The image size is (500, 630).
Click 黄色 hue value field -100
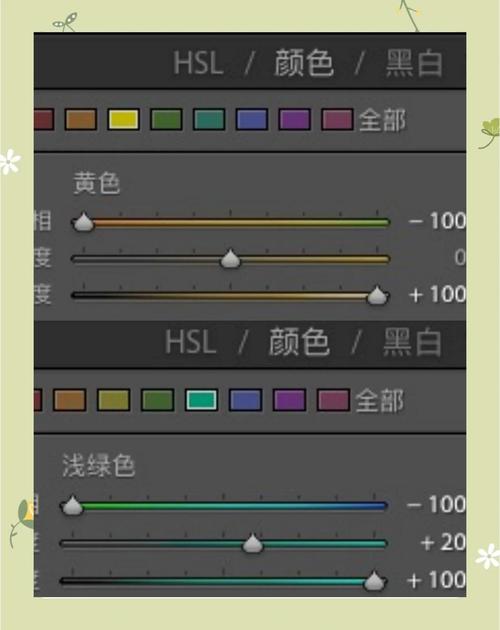437,221
